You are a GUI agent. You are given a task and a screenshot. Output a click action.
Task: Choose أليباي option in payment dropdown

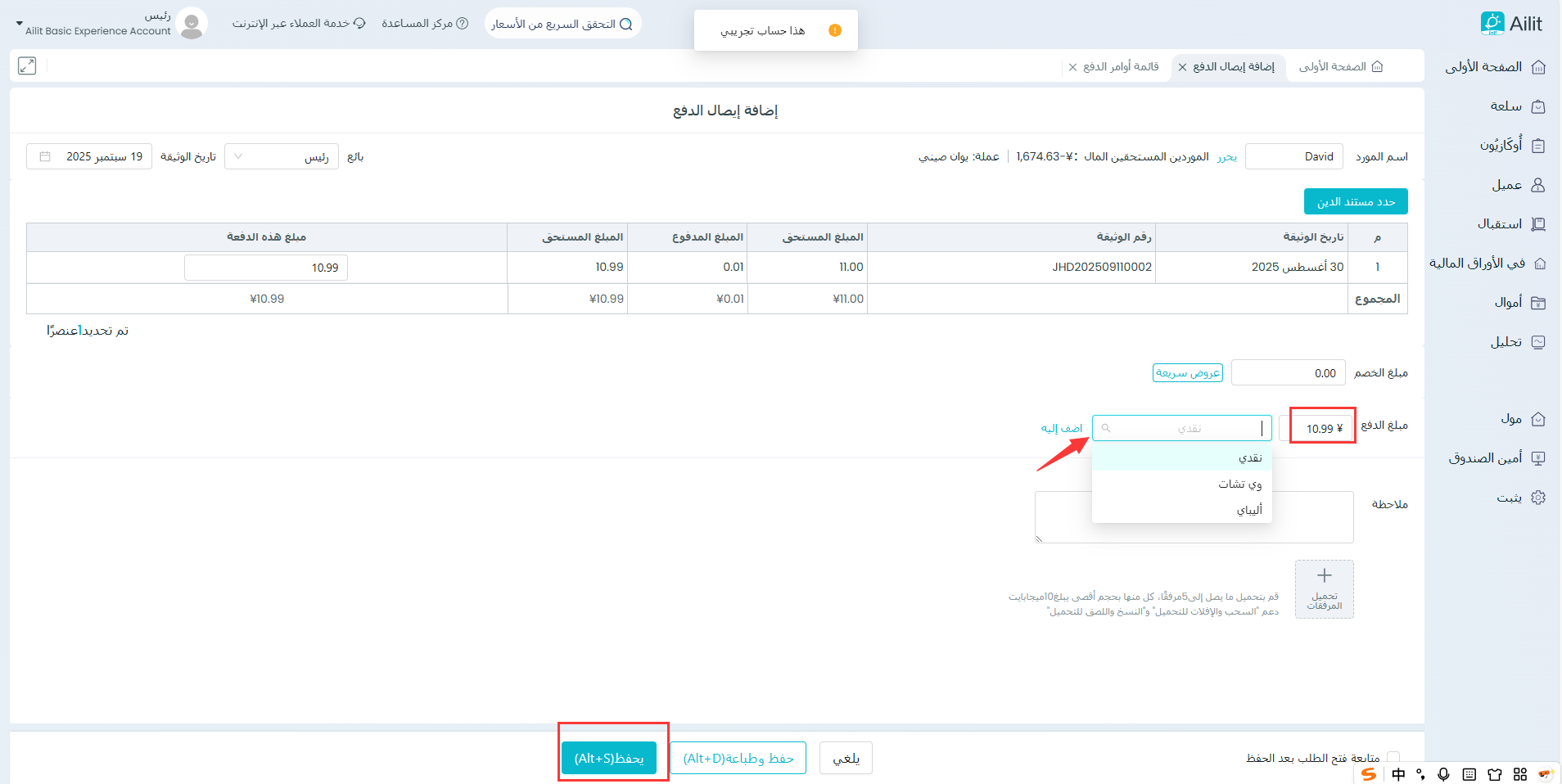tap(1248, 510)
